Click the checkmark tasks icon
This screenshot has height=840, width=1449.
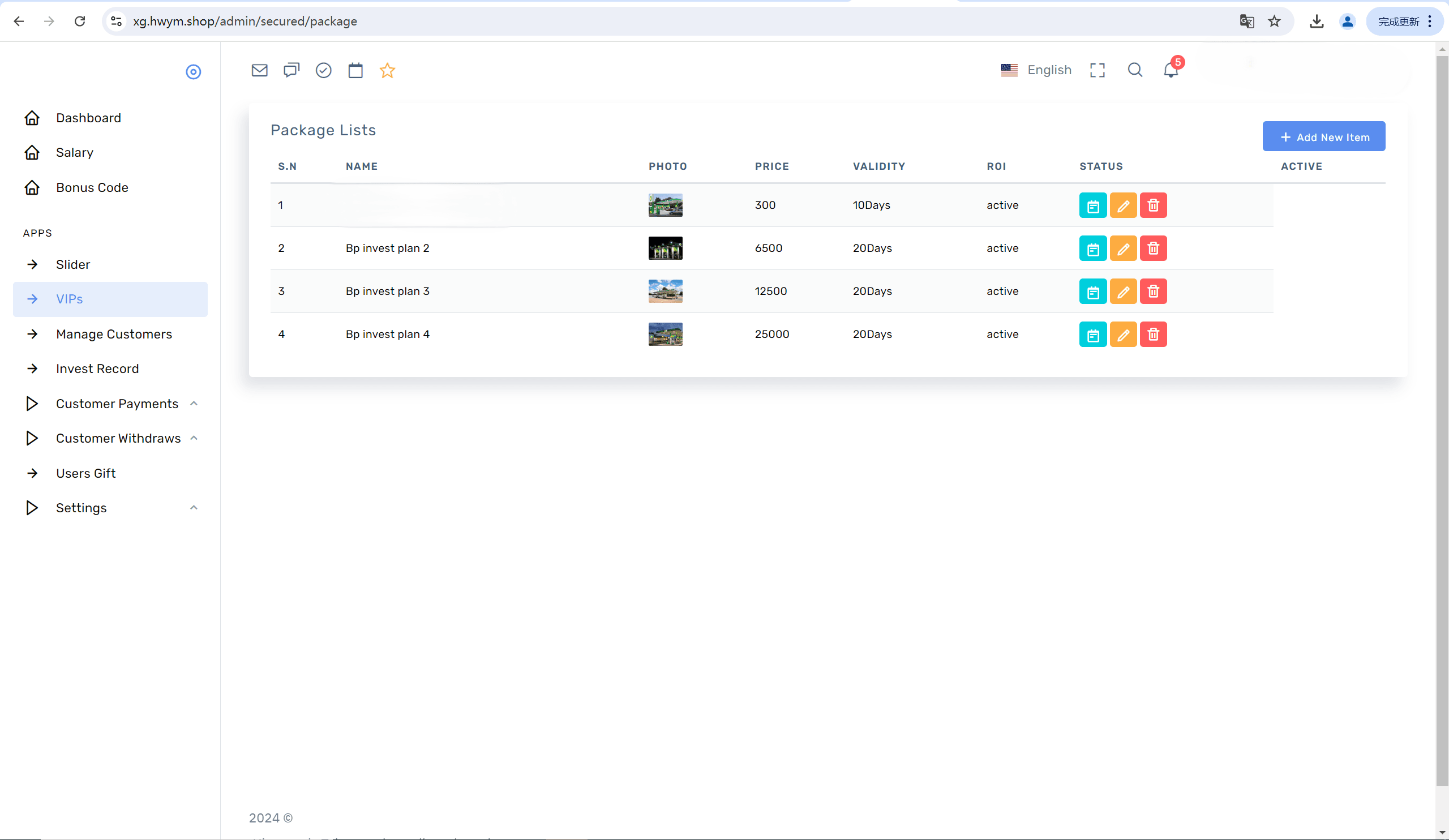[323, 70]
